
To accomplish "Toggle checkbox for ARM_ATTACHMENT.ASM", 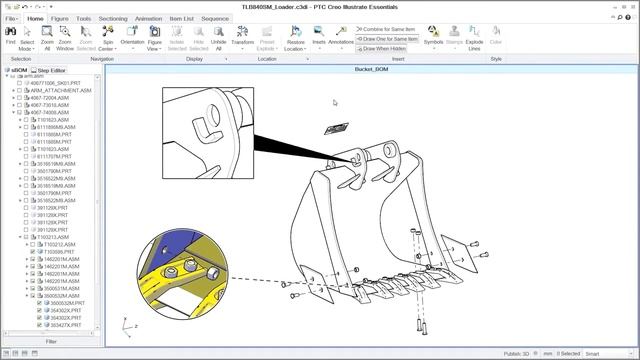I will pos(19,91).
